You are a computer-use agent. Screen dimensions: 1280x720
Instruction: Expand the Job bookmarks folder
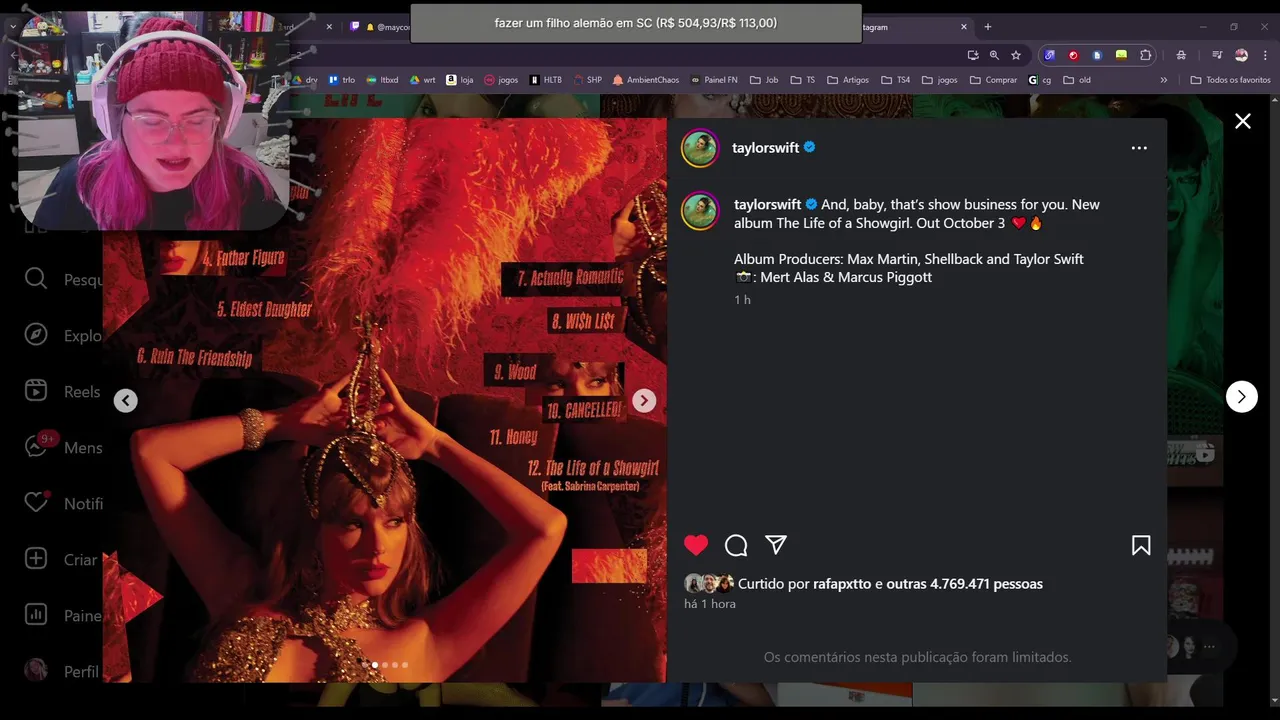point(764,80)
